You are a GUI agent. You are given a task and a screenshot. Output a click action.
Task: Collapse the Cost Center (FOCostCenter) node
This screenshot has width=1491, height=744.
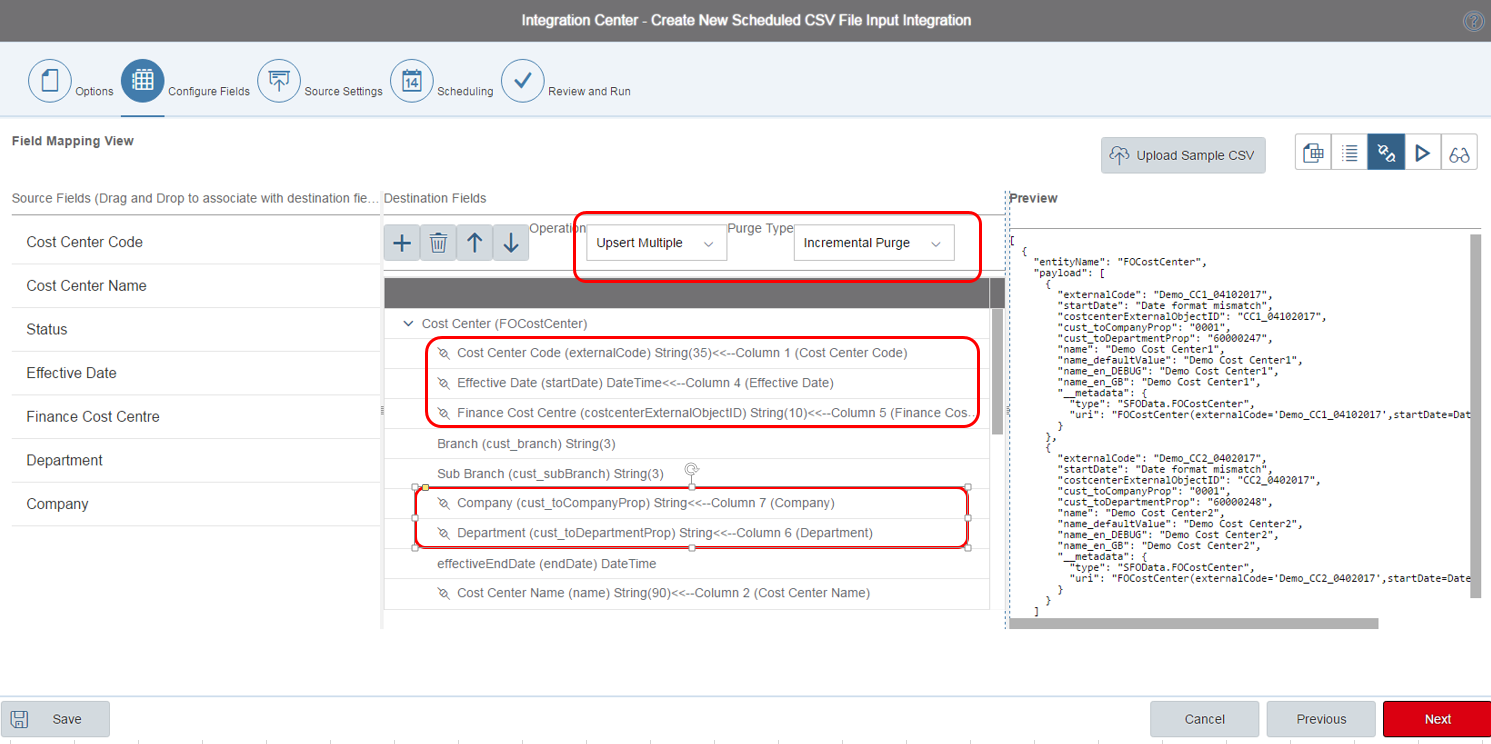pyautogui.click(x=408, y=323)
